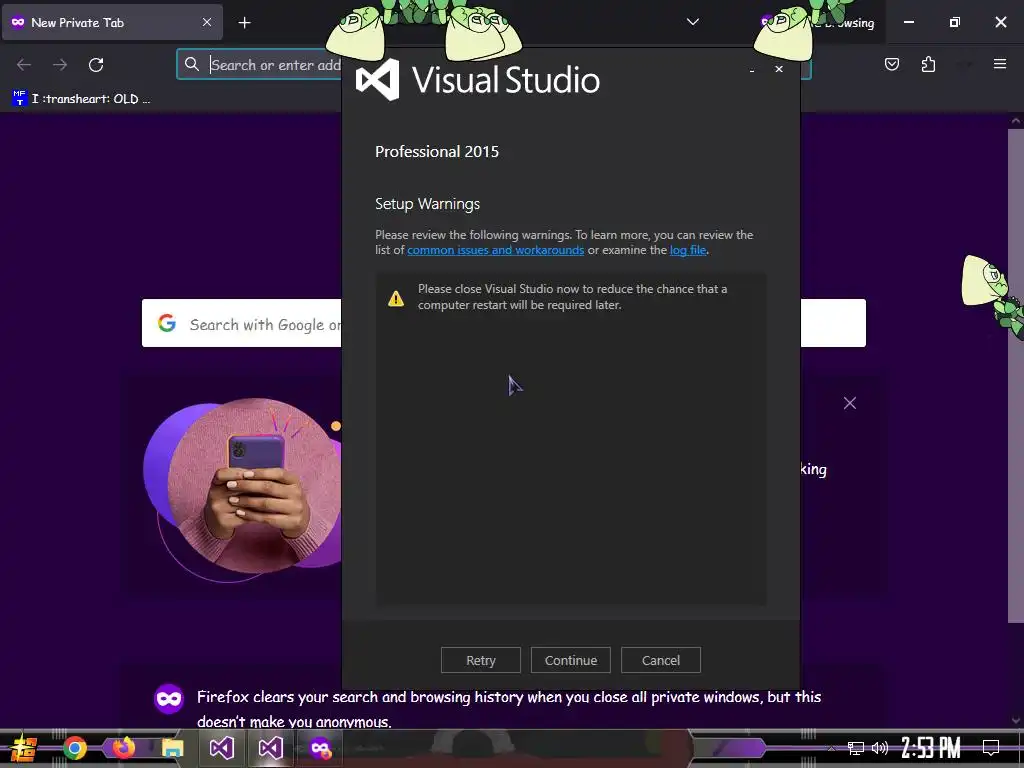Switch to first Visual Studio taskbar icon
This screenshot has height=768, width=1024.
point(221,748)
